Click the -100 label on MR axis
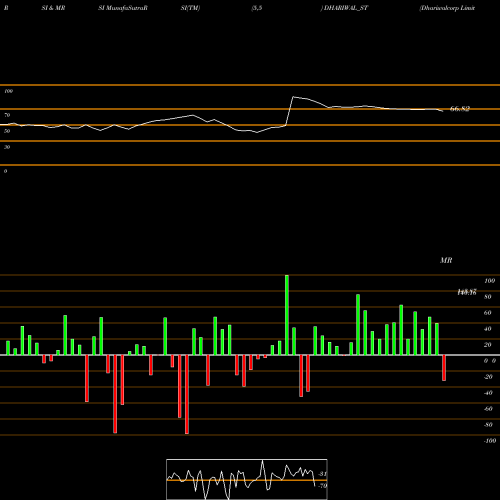Image resolution: width=500 pixels, height=500 pixels. point(490,441)
